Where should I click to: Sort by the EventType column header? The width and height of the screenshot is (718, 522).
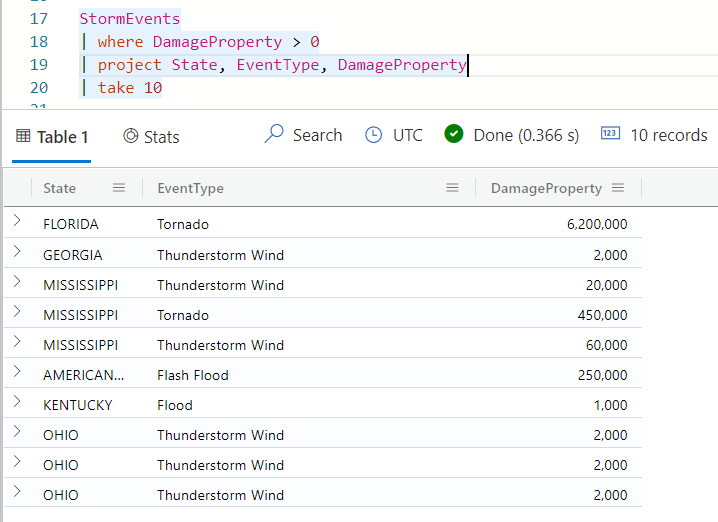tap(190, 188)
